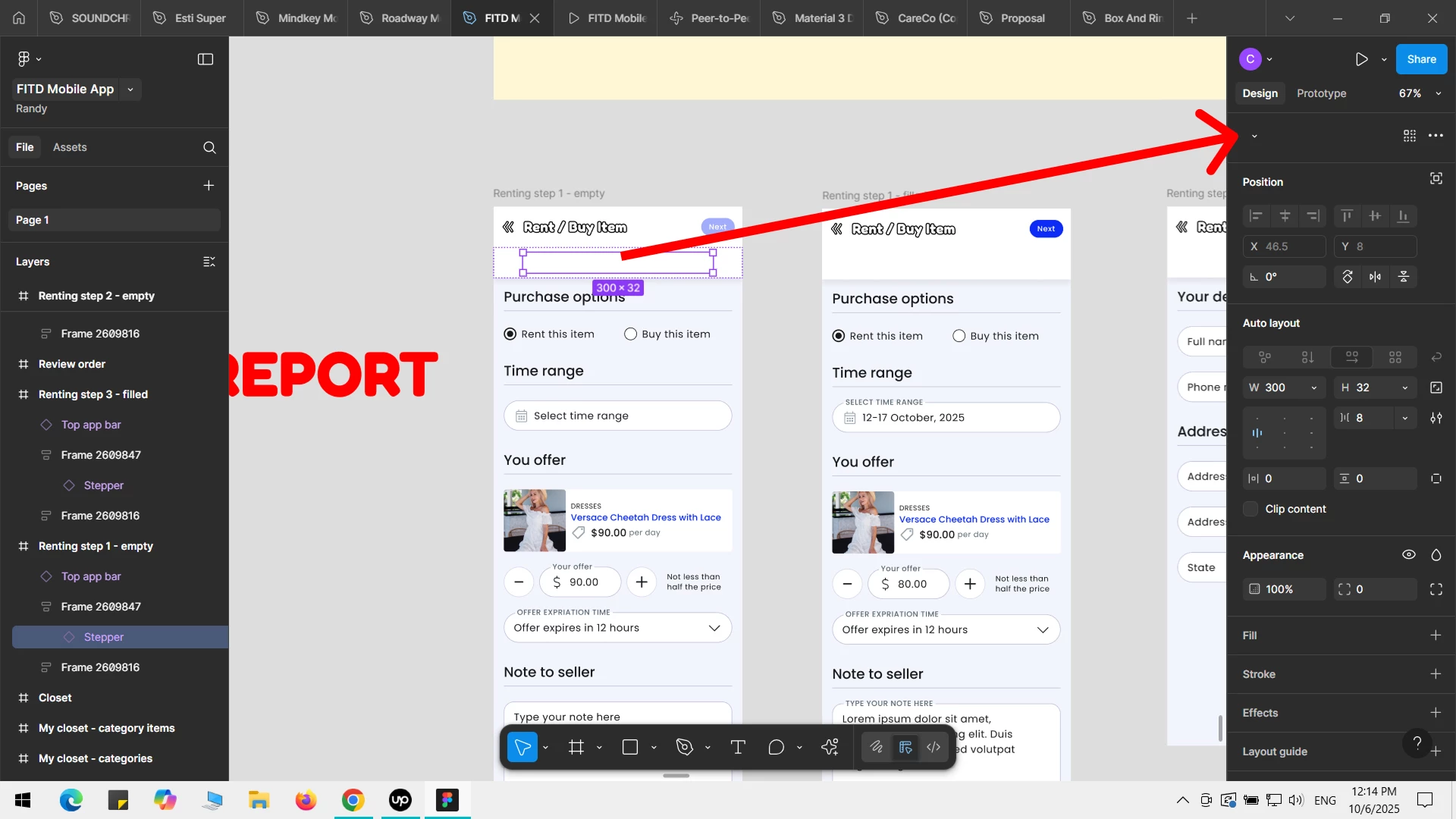Select the Frame tool in bottom toolbar
Image resolution: width=1456 pixels, height=819 pixels.
[x=576, y=748]
